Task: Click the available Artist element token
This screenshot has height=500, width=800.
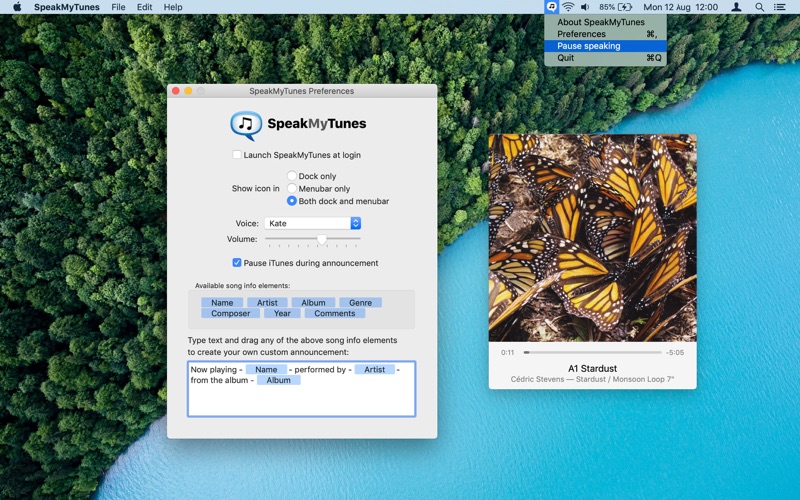Action: (267, 303)
